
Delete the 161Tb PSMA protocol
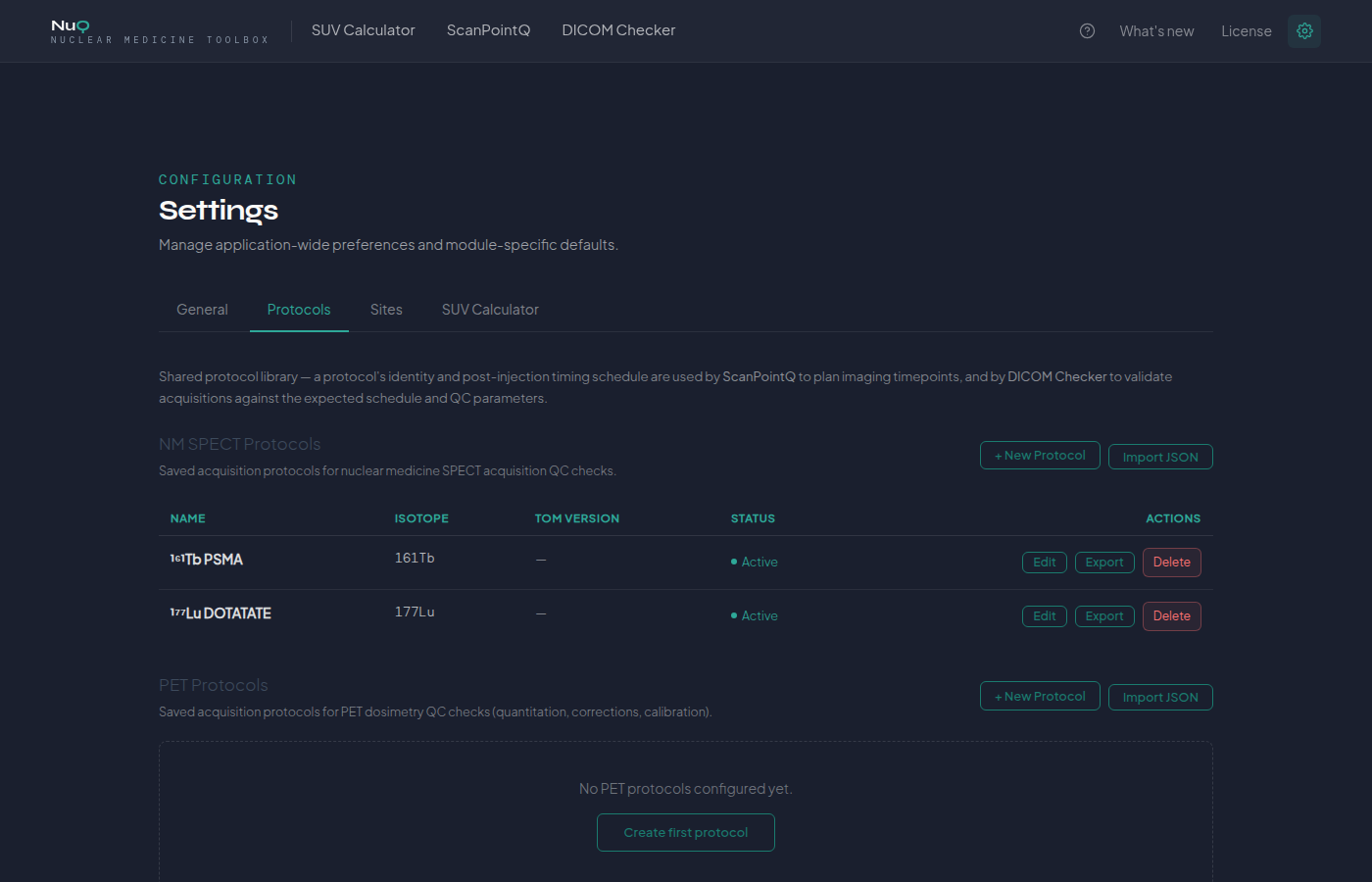(x=1172, y=563)
